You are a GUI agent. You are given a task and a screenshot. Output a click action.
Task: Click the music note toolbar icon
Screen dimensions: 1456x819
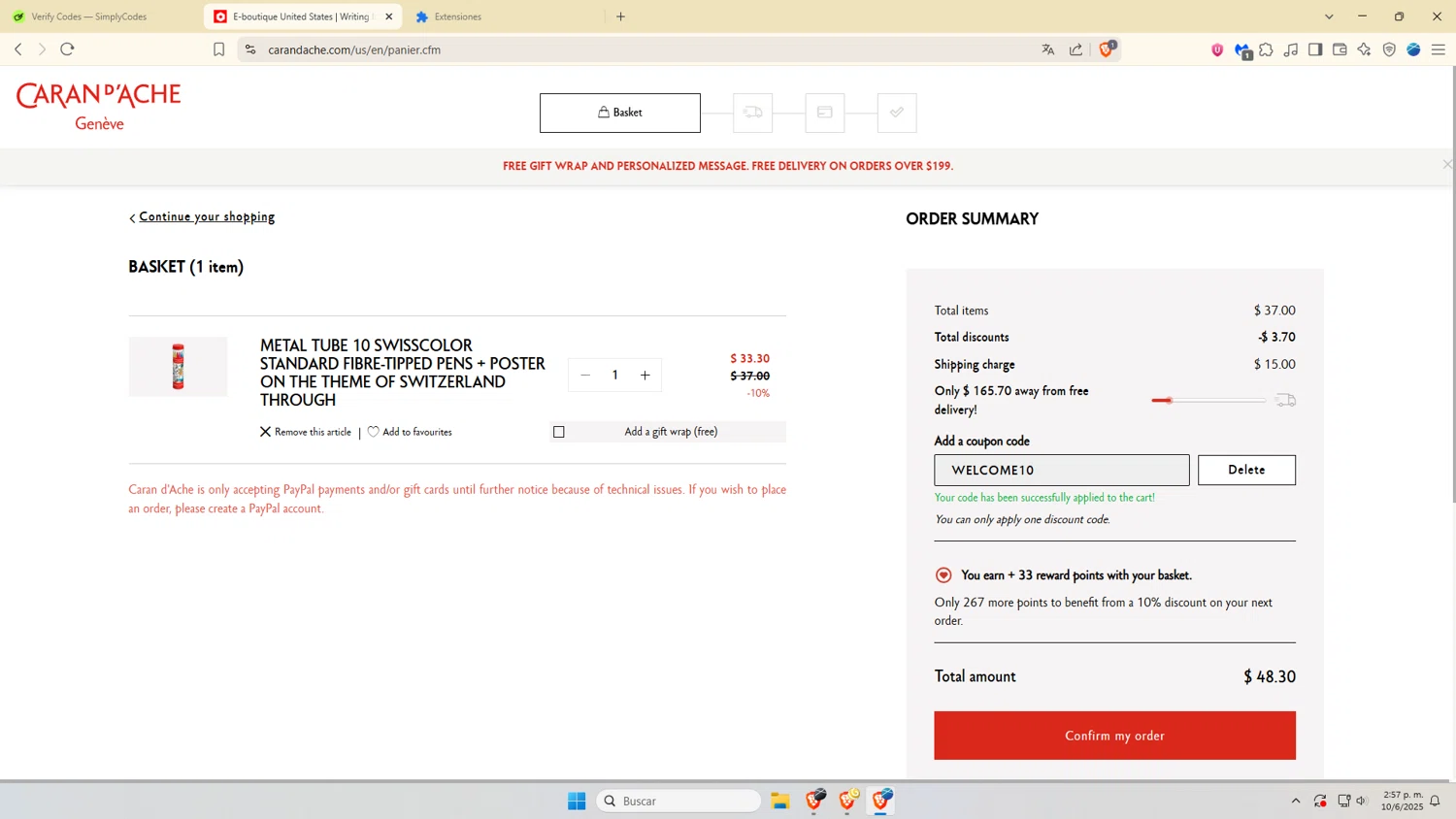[x=1291, y=49]
